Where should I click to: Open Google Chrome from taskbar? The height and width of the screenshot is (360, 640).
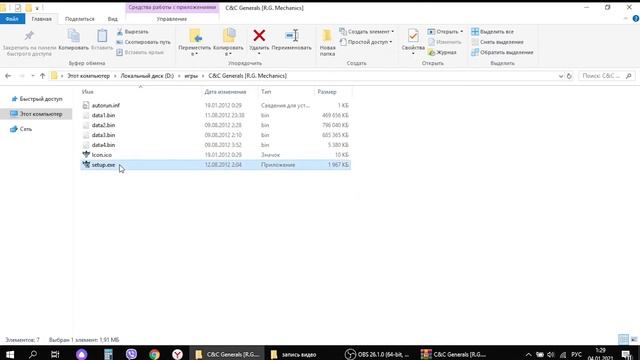point(154,354)
